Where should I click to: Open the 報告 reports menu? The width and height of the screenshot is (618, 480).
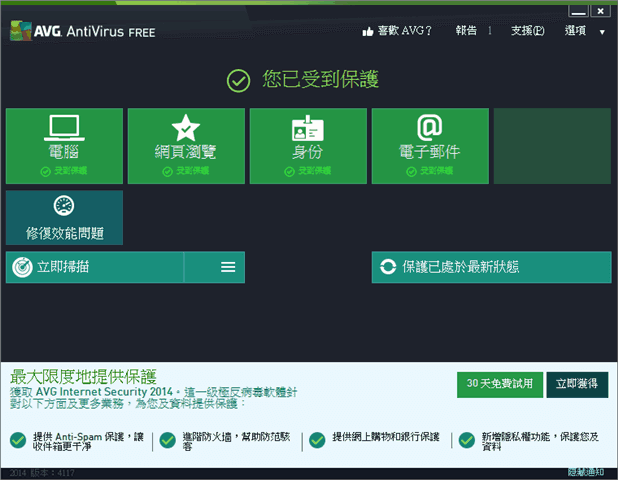pos(466,31)
